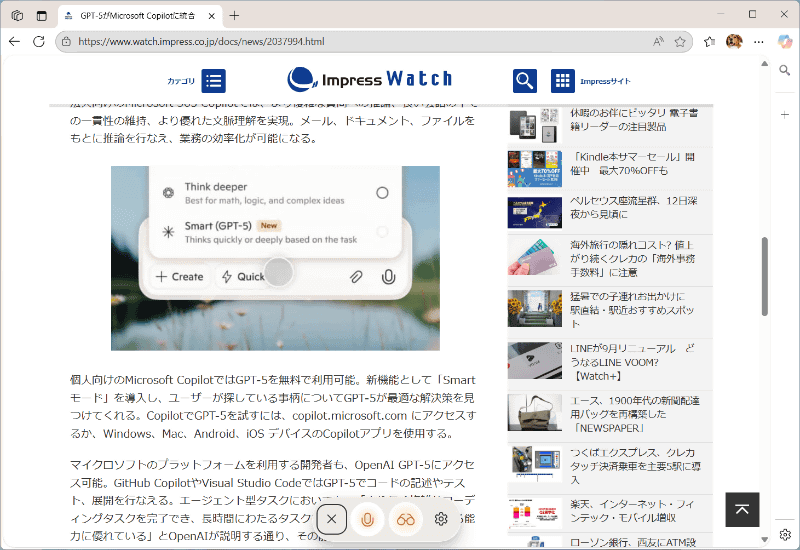Close the GPT-5 Microsoft Copilot tab

212,16
